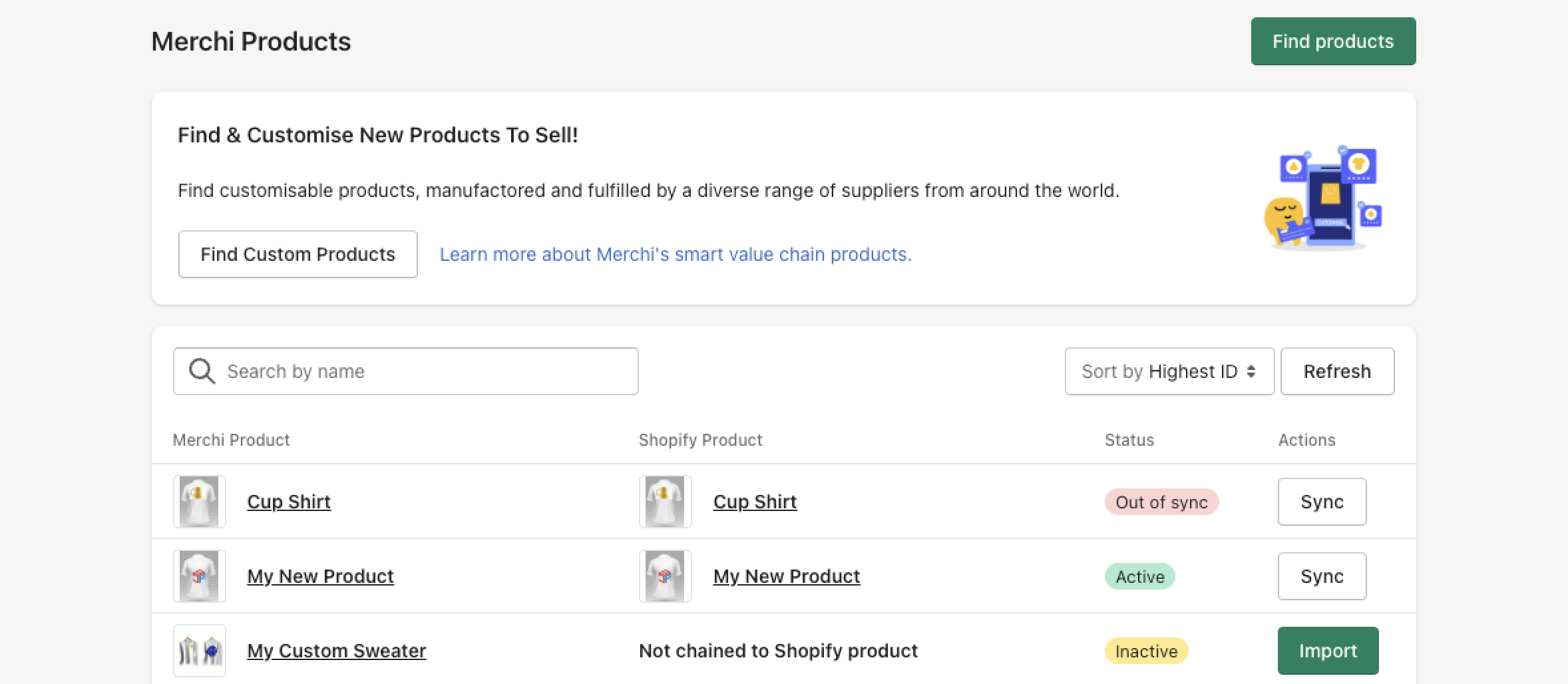1568x684 pixels.
Task: Open the My New Product Shopify link
Action: pos(787,576)
